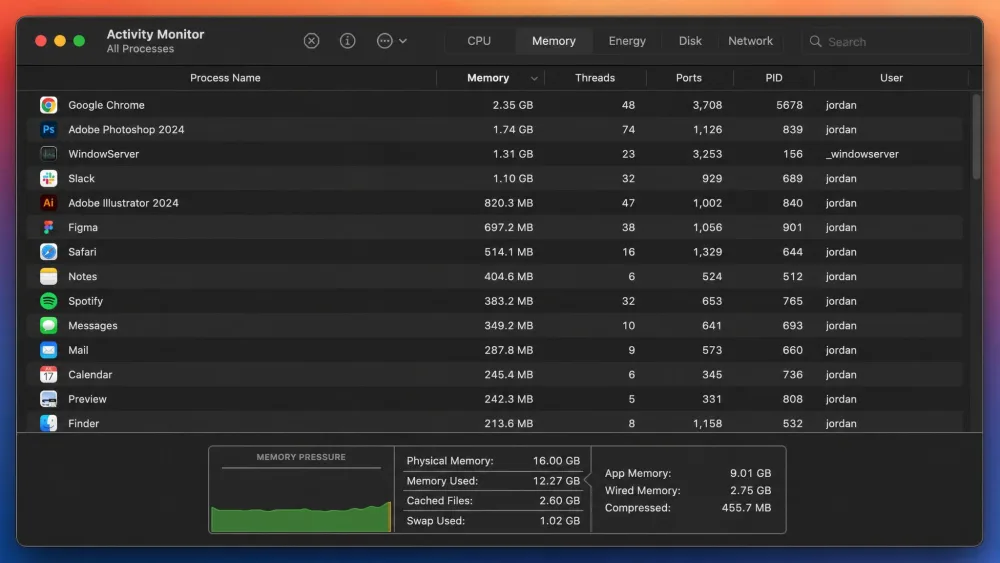Open the ellipsis more-actions toolbar icon

pos(385,41)
